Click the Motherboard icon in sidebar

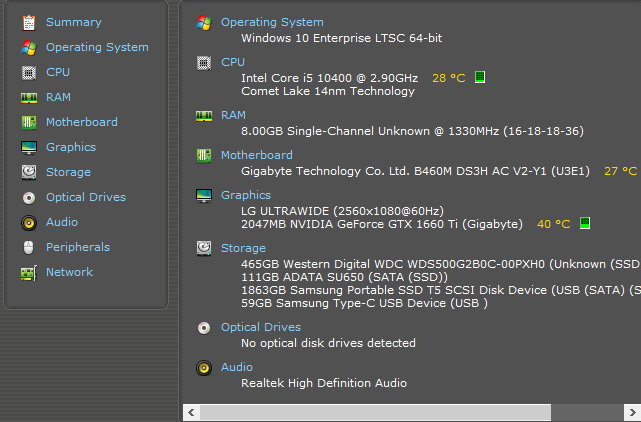(28, 122)
